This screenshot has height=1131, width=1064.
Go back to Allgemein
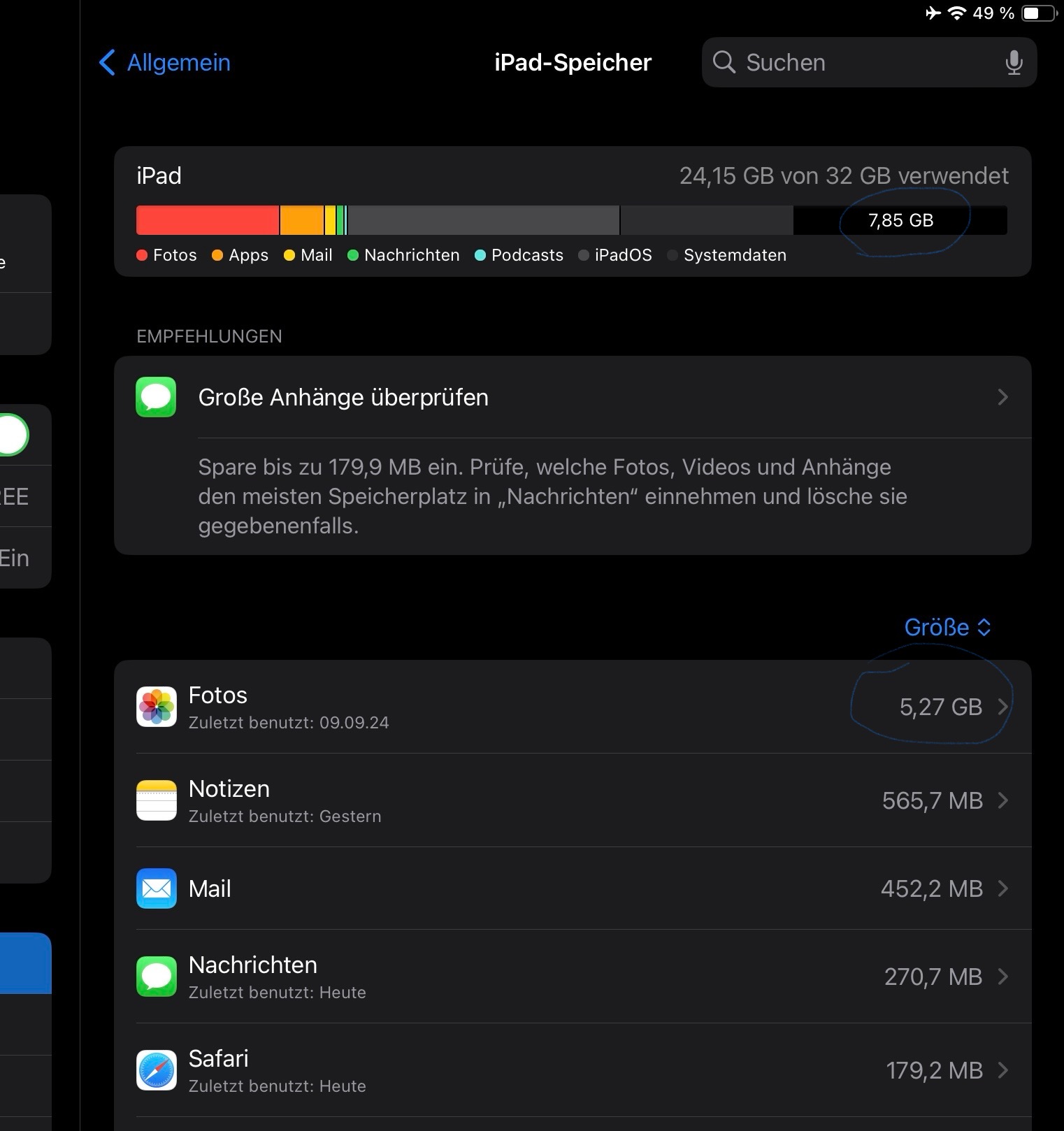165,63
